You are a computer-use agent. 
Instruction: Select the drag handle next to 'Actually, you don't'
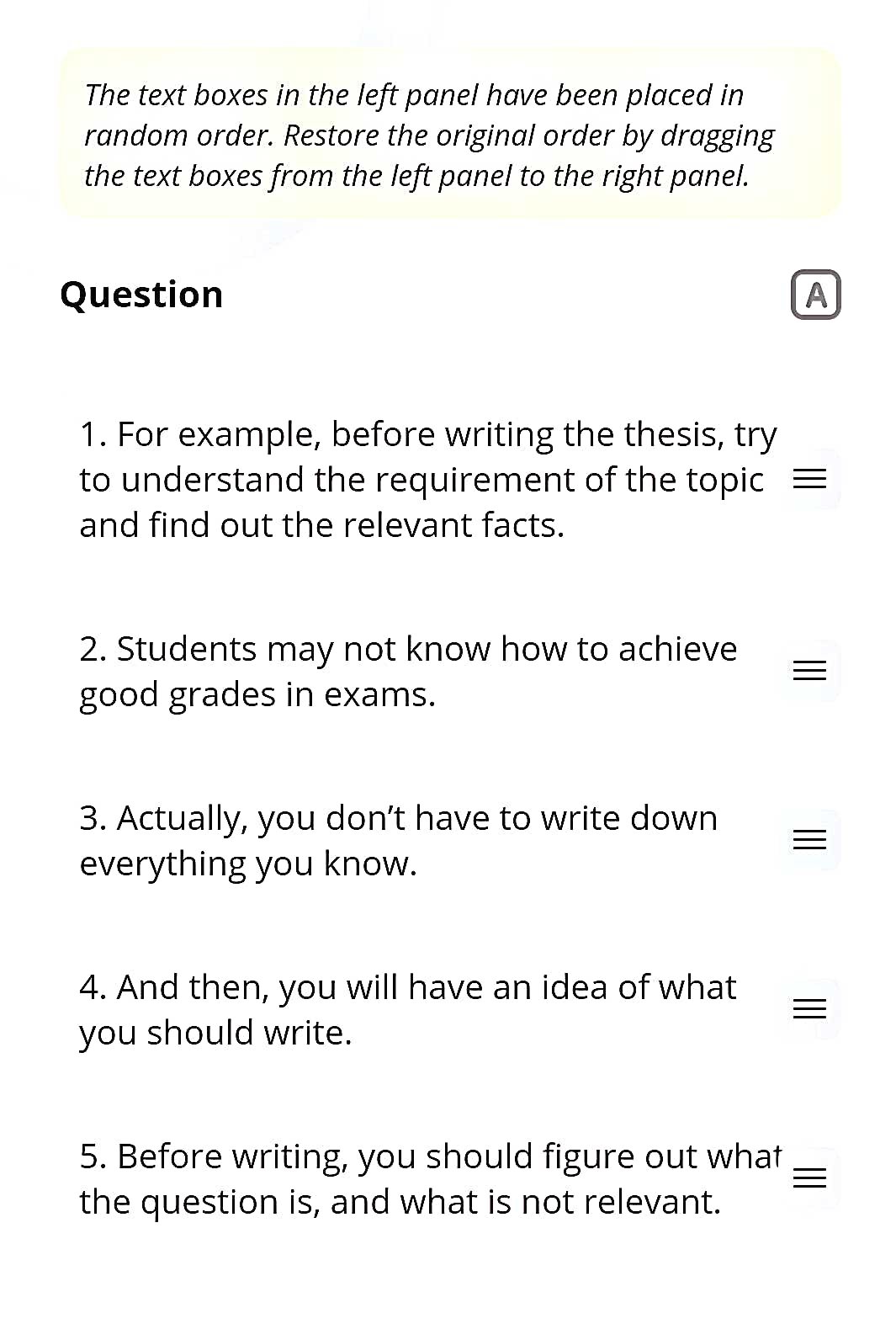point(809,840)
